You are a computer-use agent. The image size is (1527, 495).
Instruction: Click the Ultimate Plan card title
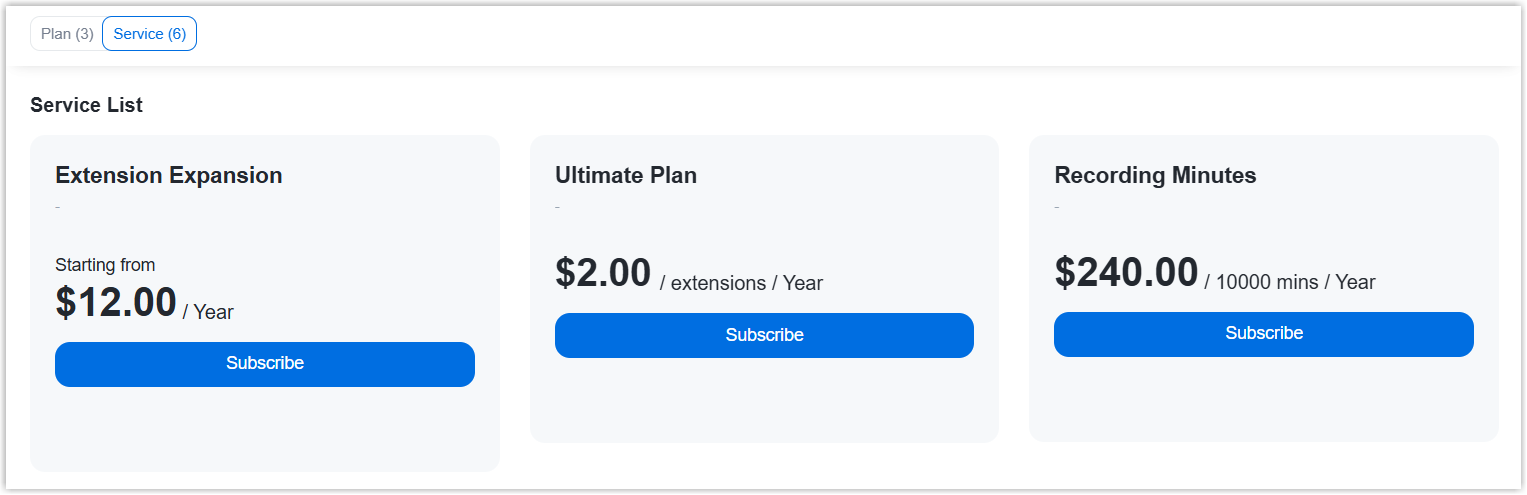pyautogui.click(x=626, y=176)
